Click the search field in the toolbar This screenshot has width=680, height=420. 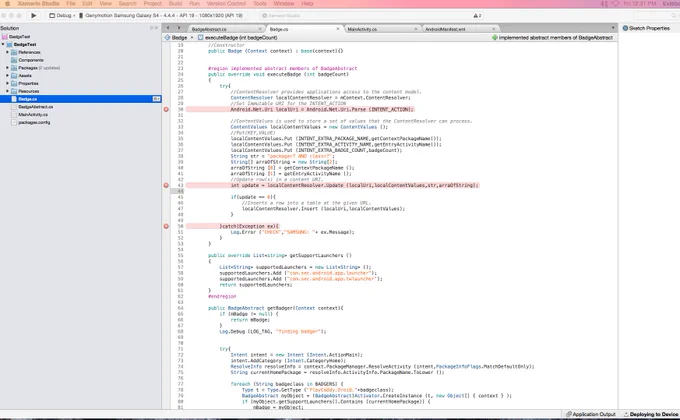(656, 16)
